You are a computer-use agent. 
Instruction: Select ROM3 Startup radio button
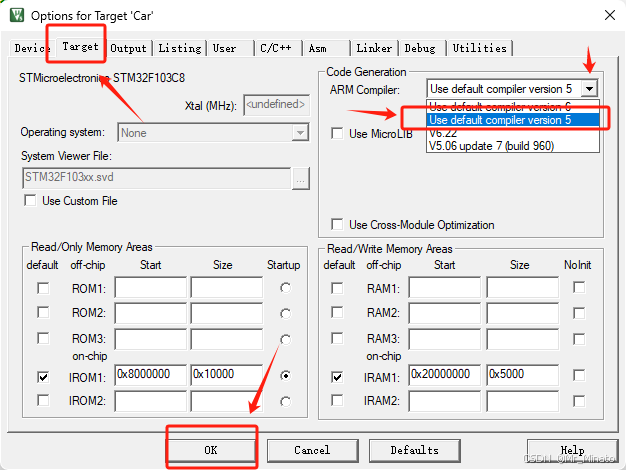coord(285,339)
